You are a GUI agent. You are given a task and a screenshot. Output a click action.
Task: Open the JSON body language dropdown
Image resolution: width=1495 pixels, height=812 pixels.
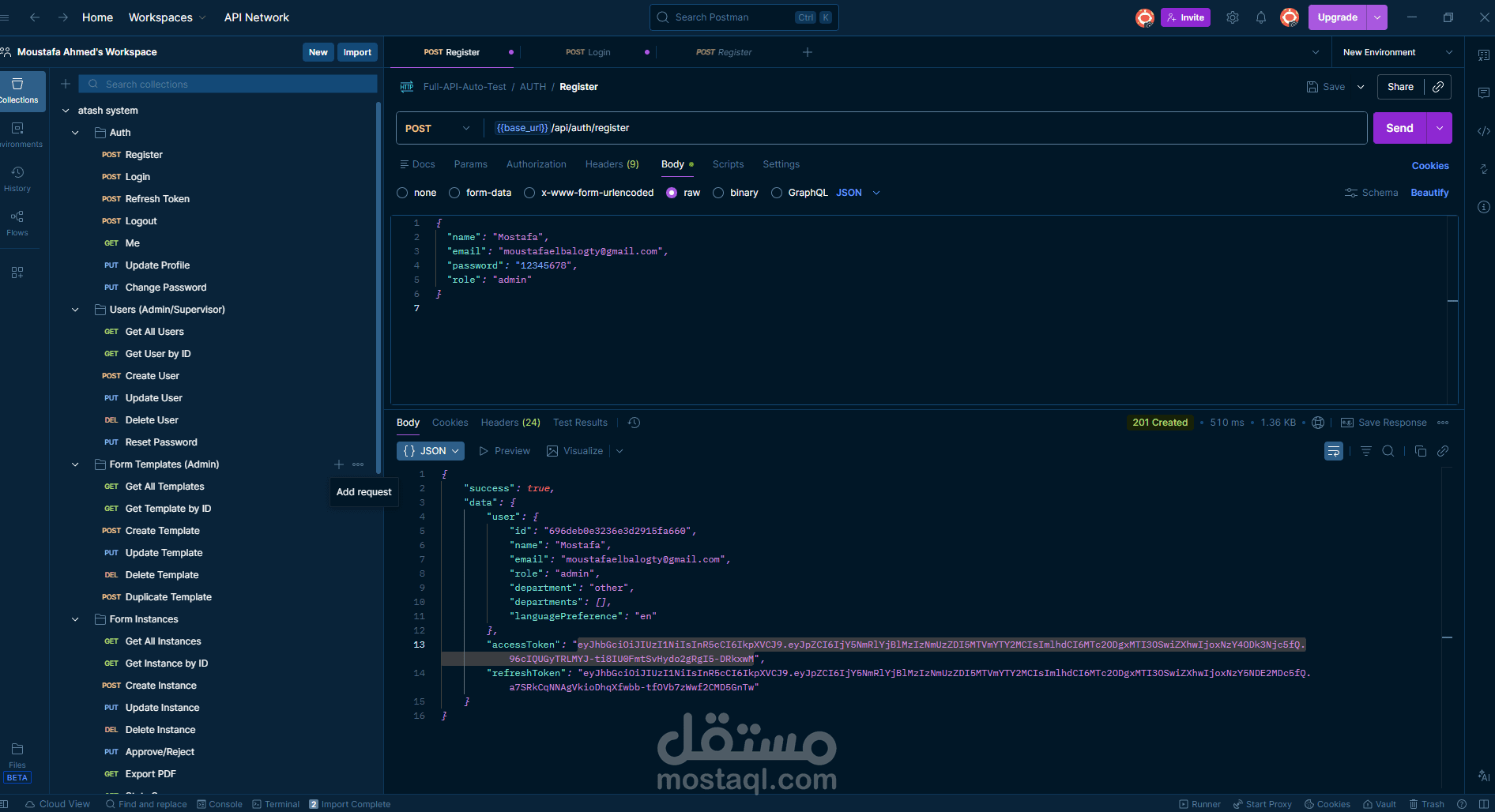858,193
